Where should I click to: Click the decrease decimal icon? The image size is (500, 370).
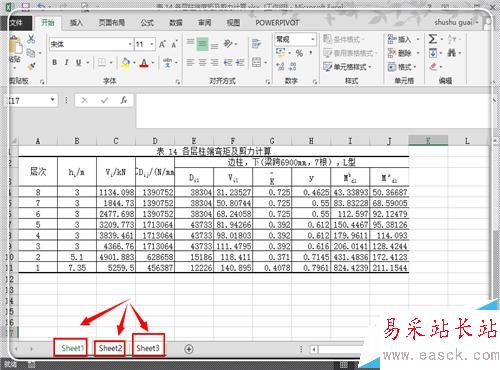point(293,66)
